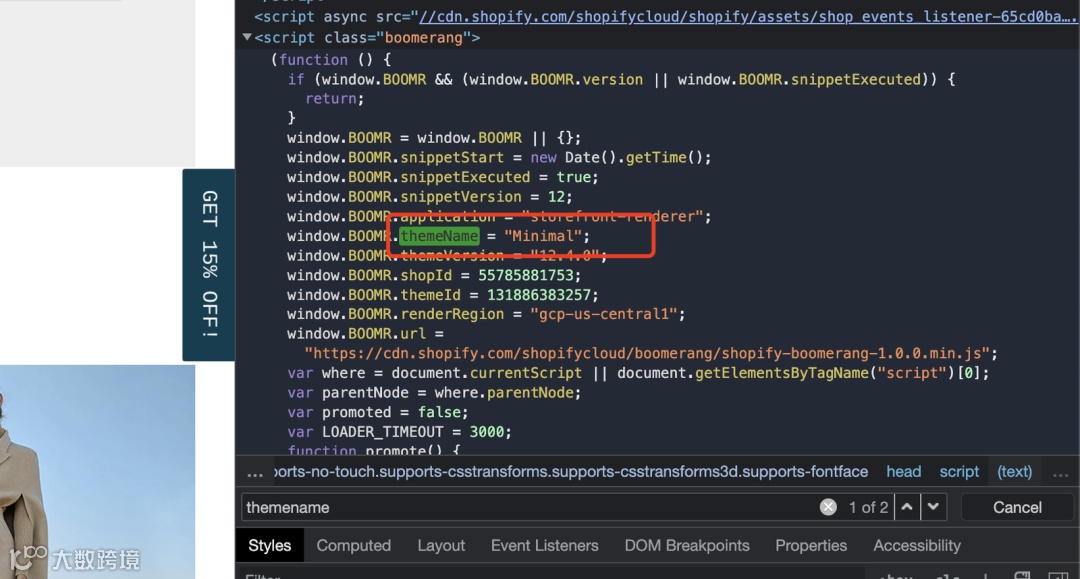This screenshot has width=1080, height=579.
Task: Open the Computed tab
Action: tap(353, 545)
